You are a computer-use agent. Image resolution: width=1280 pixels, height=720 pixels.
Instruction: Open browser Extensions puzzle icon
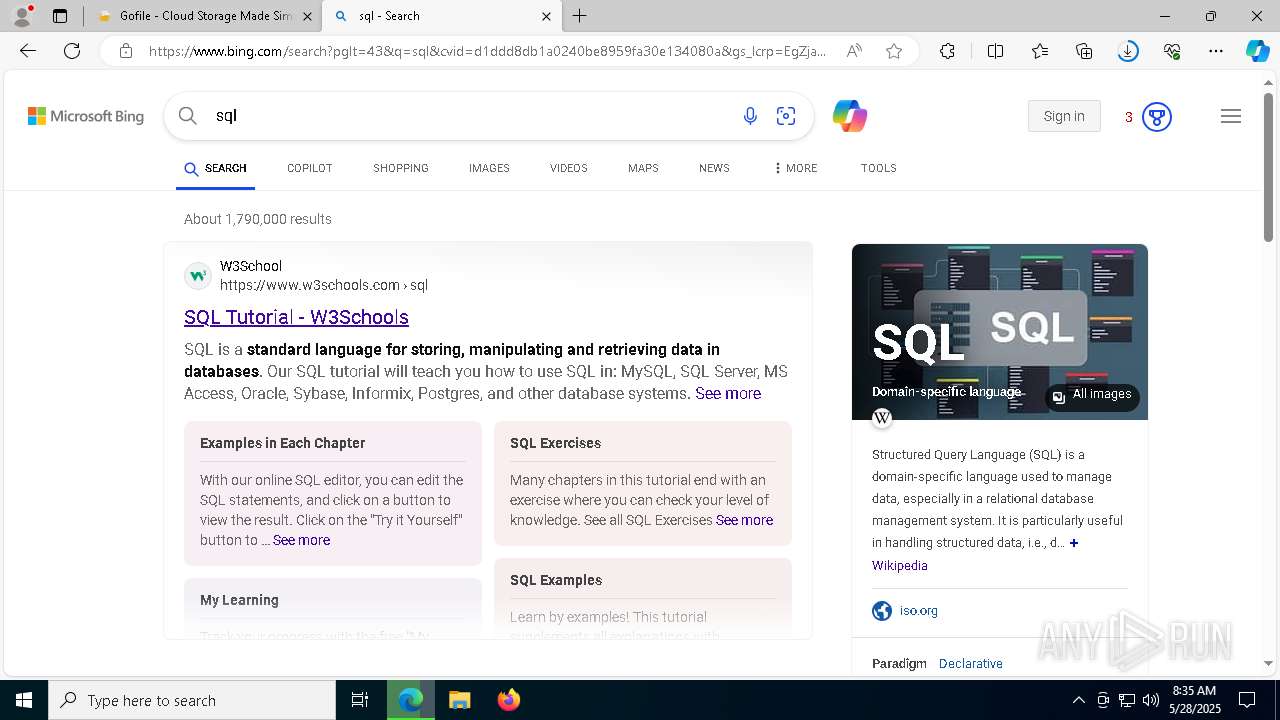click(947, 51)
